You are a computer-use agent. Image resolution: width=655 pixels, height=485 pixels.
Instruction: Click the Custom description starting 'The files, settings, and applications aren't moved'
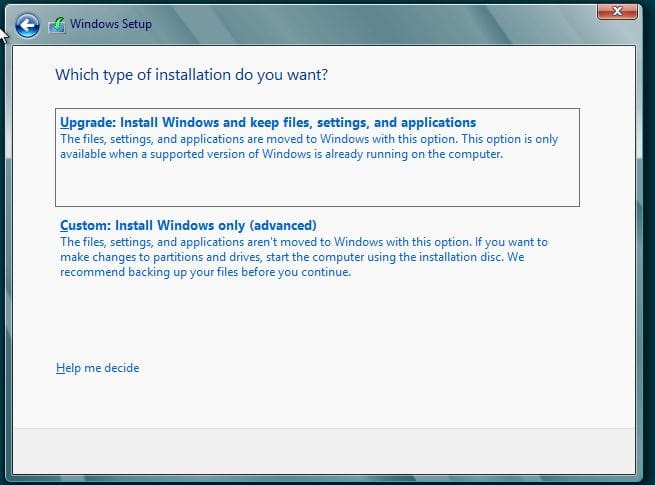[x=304, y=257]
